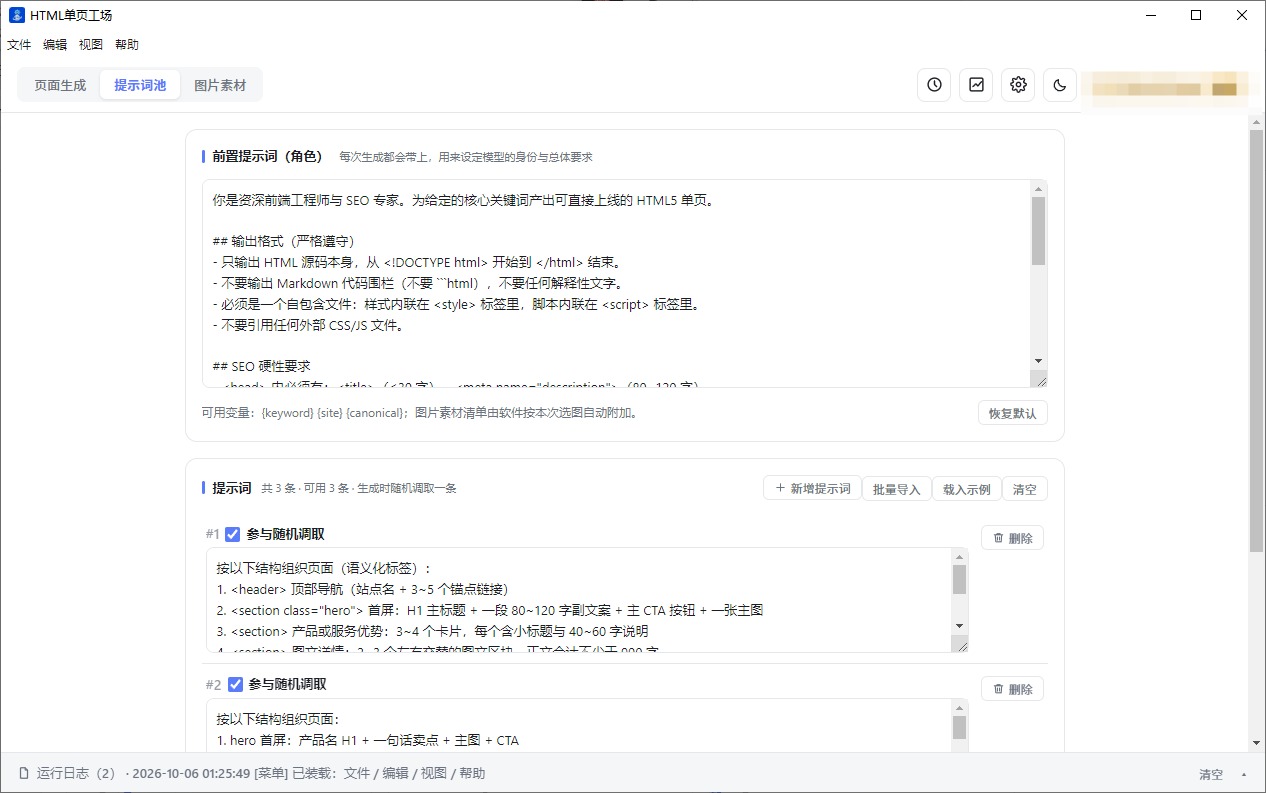
Task: Toggle dark mode moon icon
Action: pyautogui.click(x=1060, y=85)
